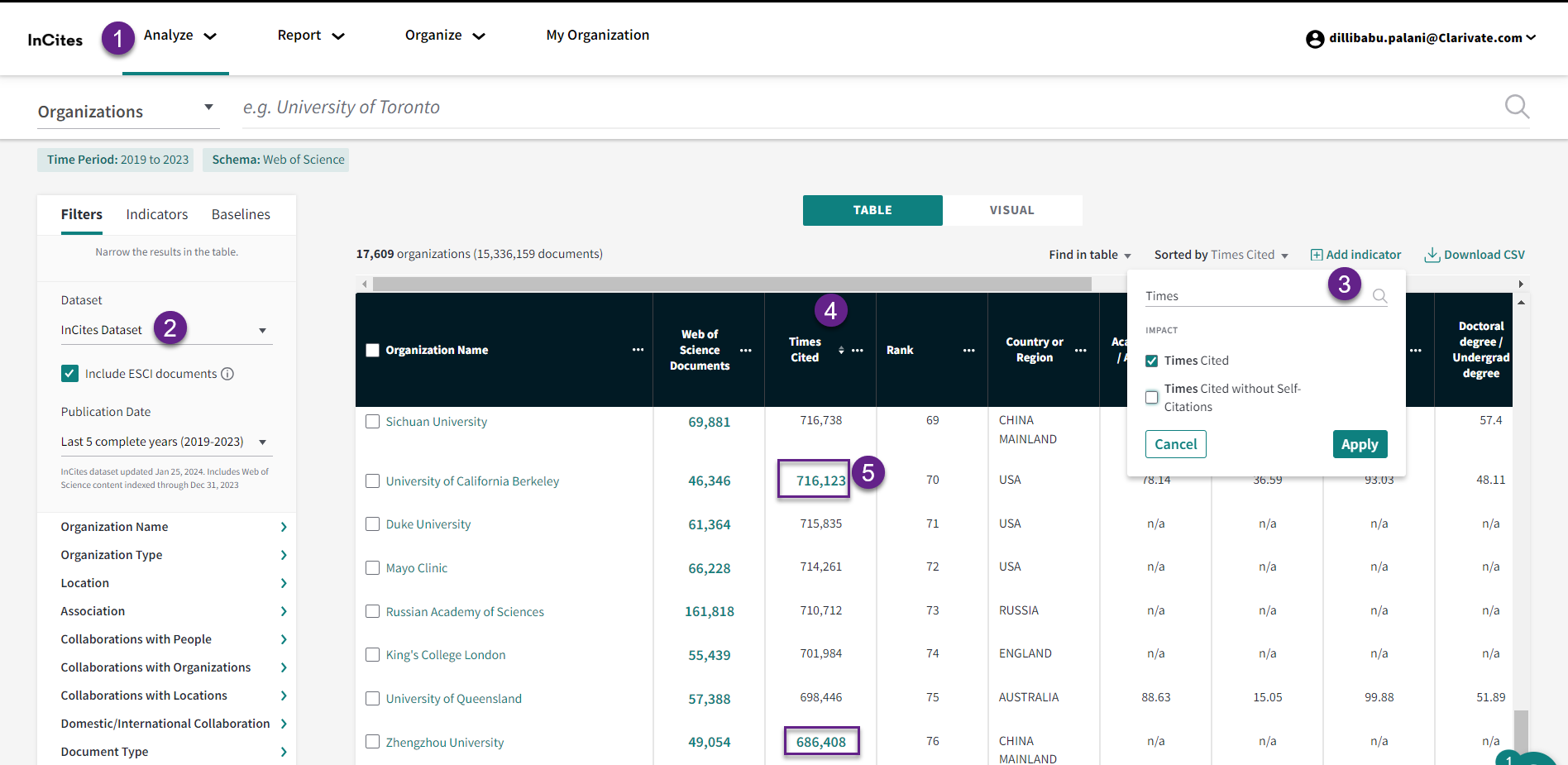Click the Cancel button
This screenshot has width=1568, height=765.
coord(1175,444)
